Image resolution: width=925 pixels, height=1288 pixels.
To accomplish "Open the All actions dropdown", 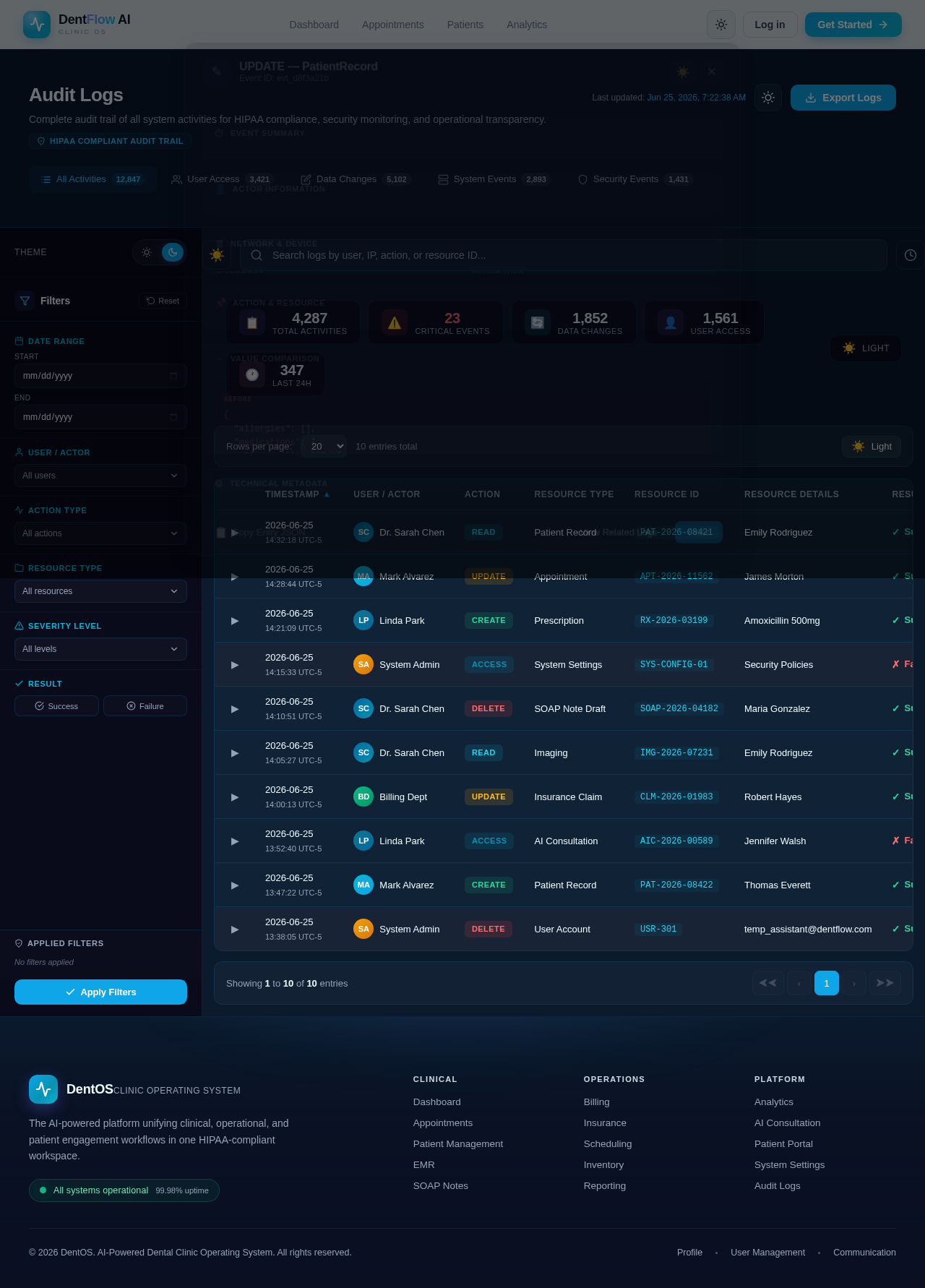I will pos(100,533).
